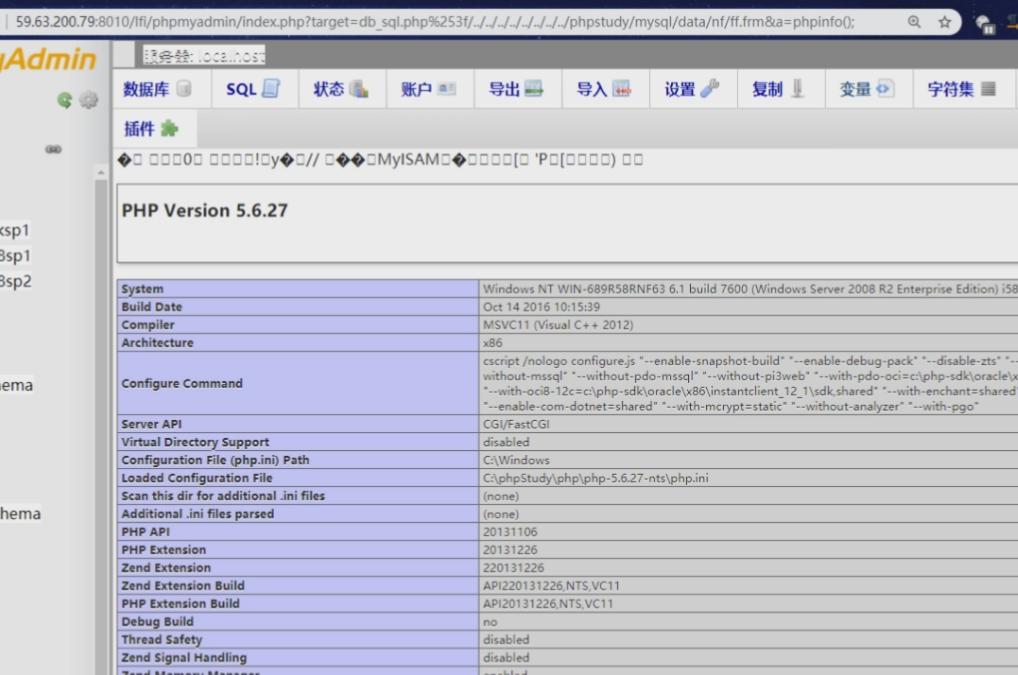
Task: Click the wrench icon beside 设置
Action: click(710, 88)
